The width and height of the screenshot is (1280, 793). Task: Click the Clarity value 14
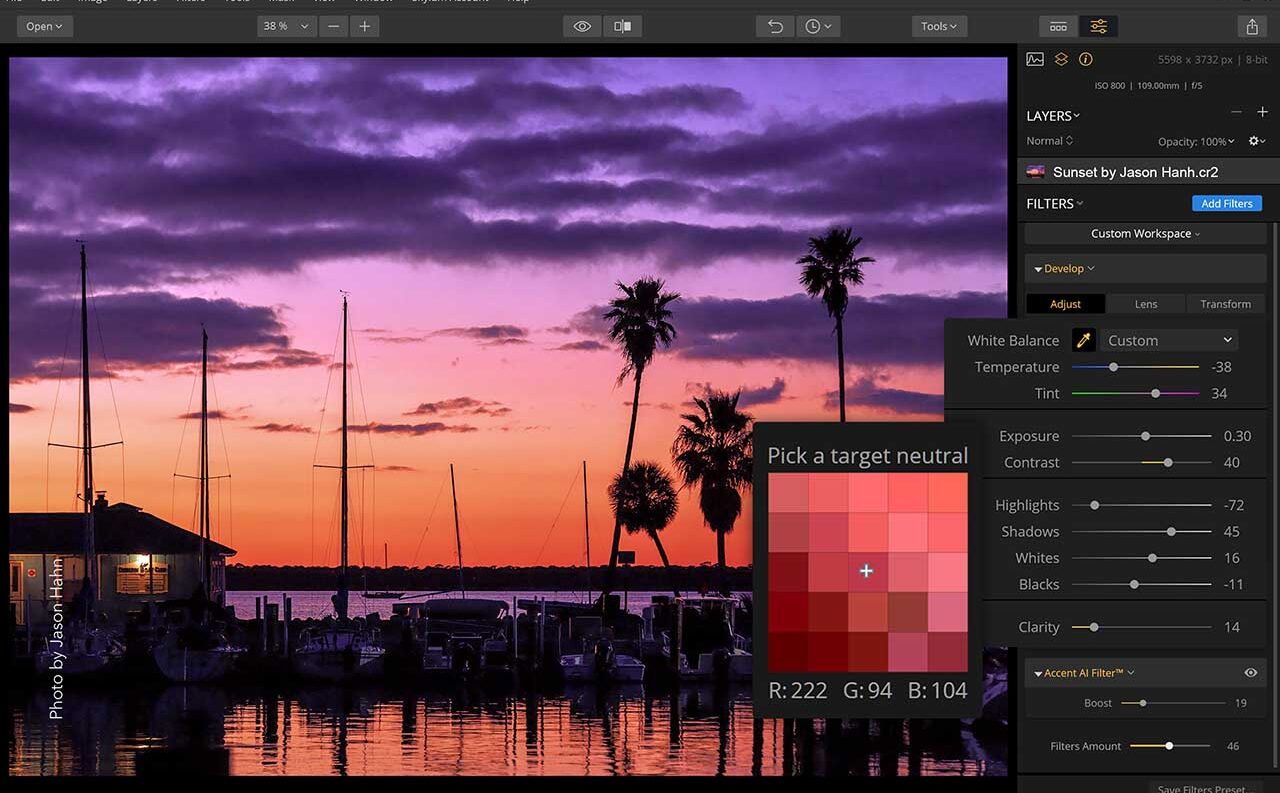click(x=1231, y=627)
